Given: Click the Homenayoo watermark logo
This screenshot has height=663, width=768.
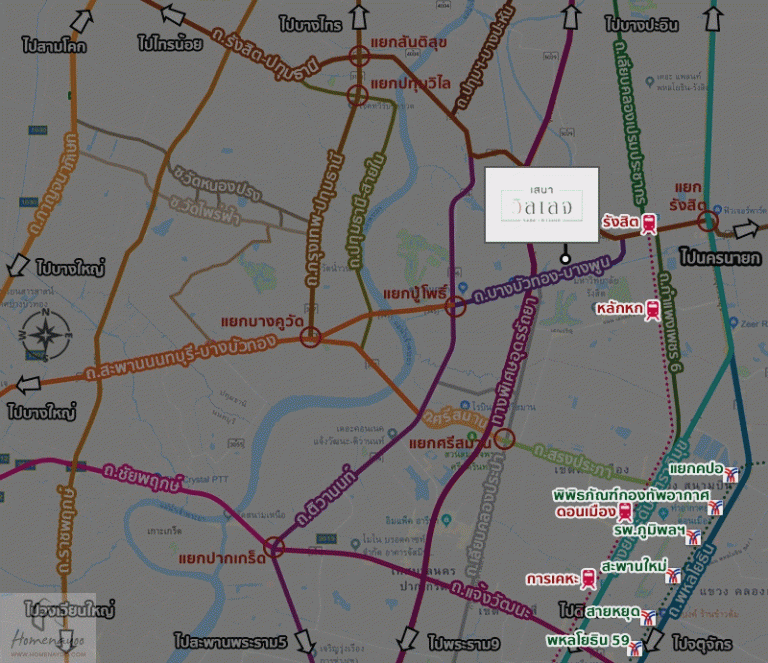Looking at the screenshot, I should [48, 628].
